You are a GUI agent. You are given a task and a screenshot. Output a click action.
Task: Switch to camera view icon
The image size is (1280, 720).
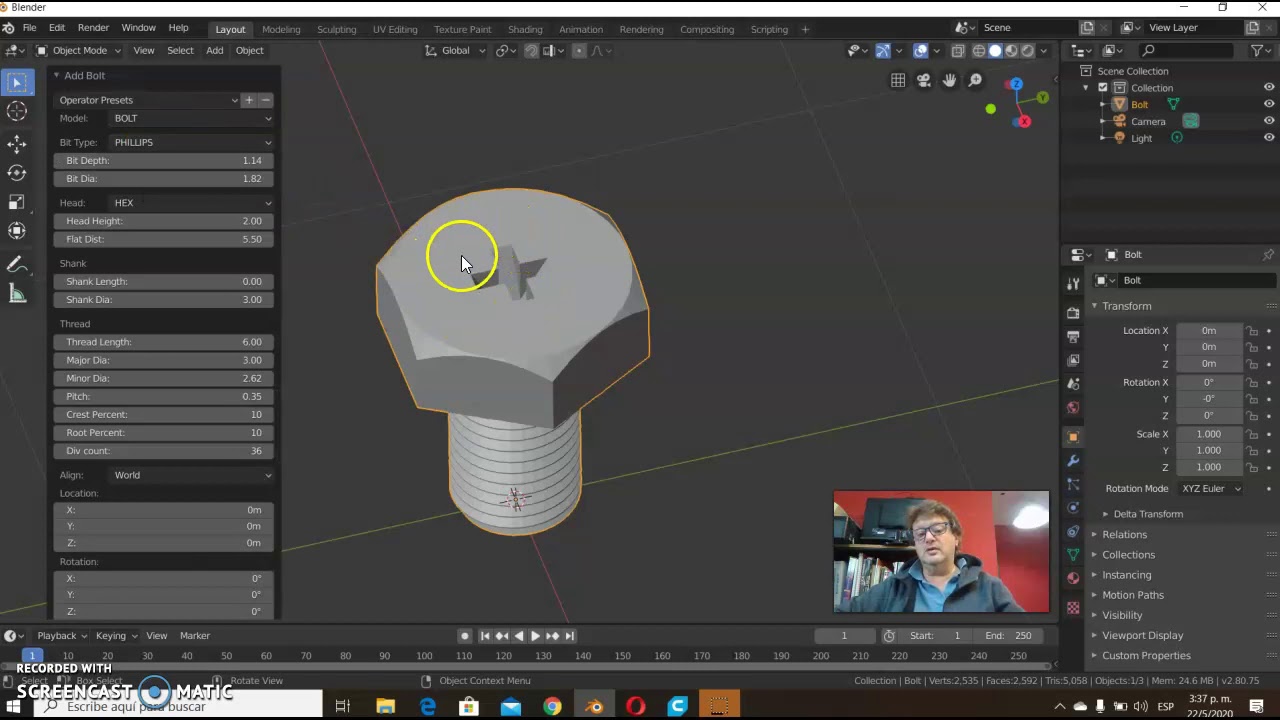point(924,81)
